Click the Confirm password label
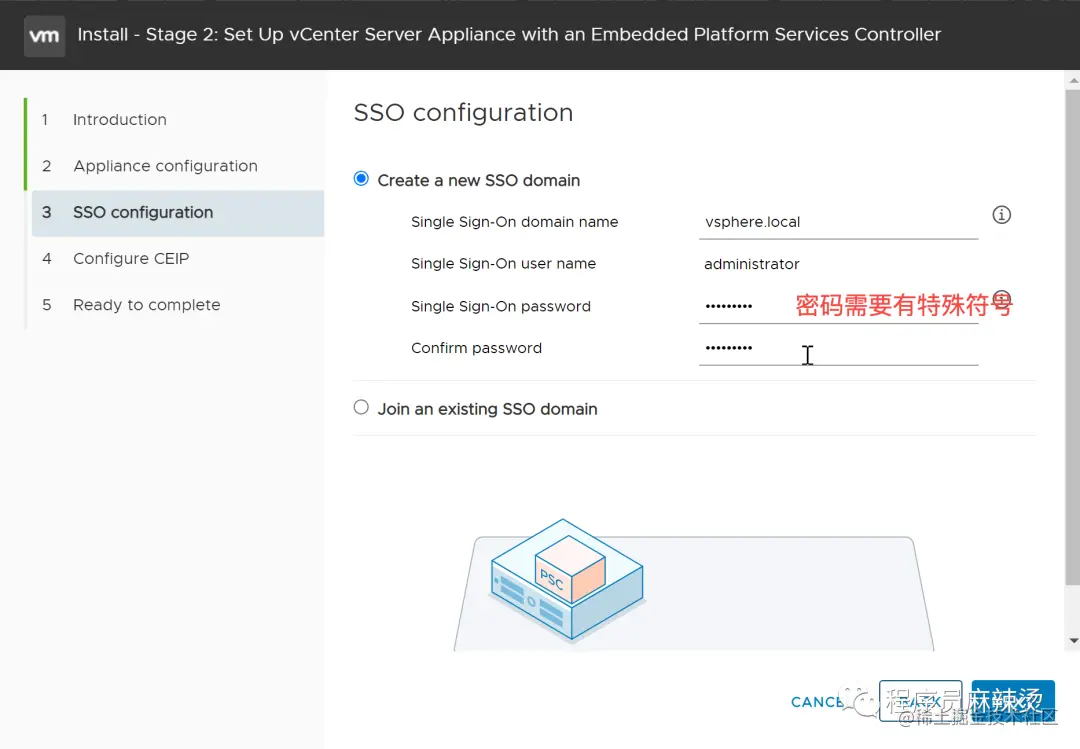This screenshot has height=749, width=1080. pos(476,348)
